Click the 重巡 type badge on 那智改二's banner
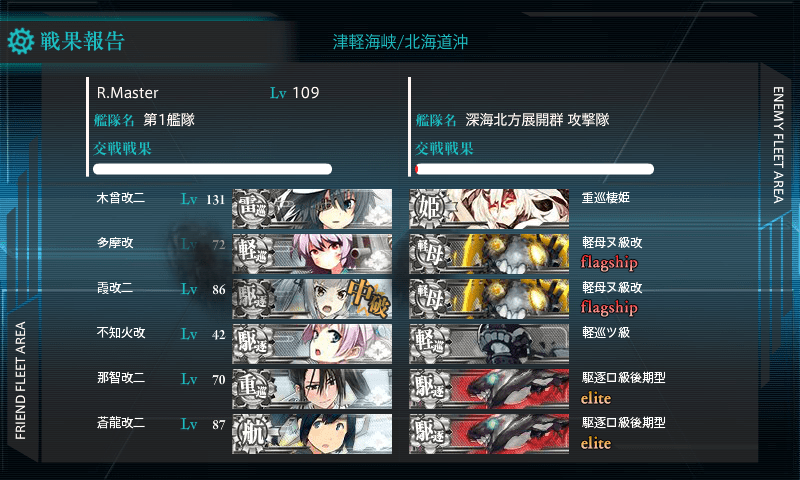 pyautogui.click(x=254, y=389)
